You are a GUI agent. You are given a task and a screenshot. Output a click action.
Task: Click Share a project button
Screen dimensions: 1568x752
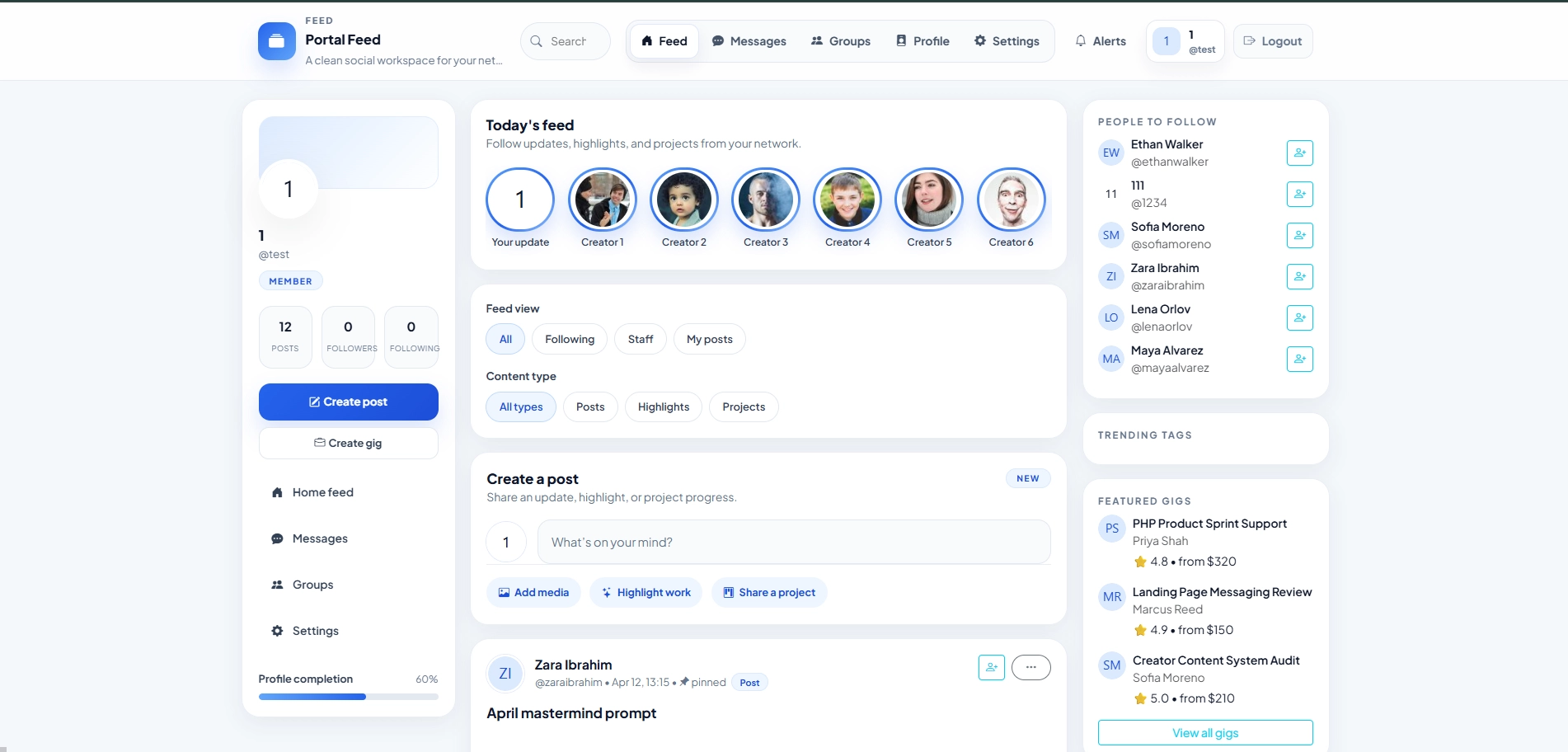point(769,592)
